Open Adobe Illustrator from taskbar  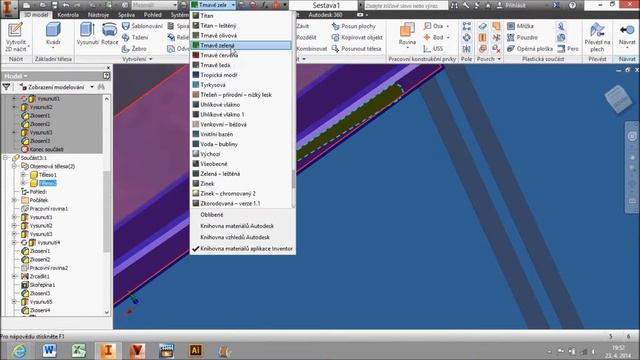click(x=196, y=350)
